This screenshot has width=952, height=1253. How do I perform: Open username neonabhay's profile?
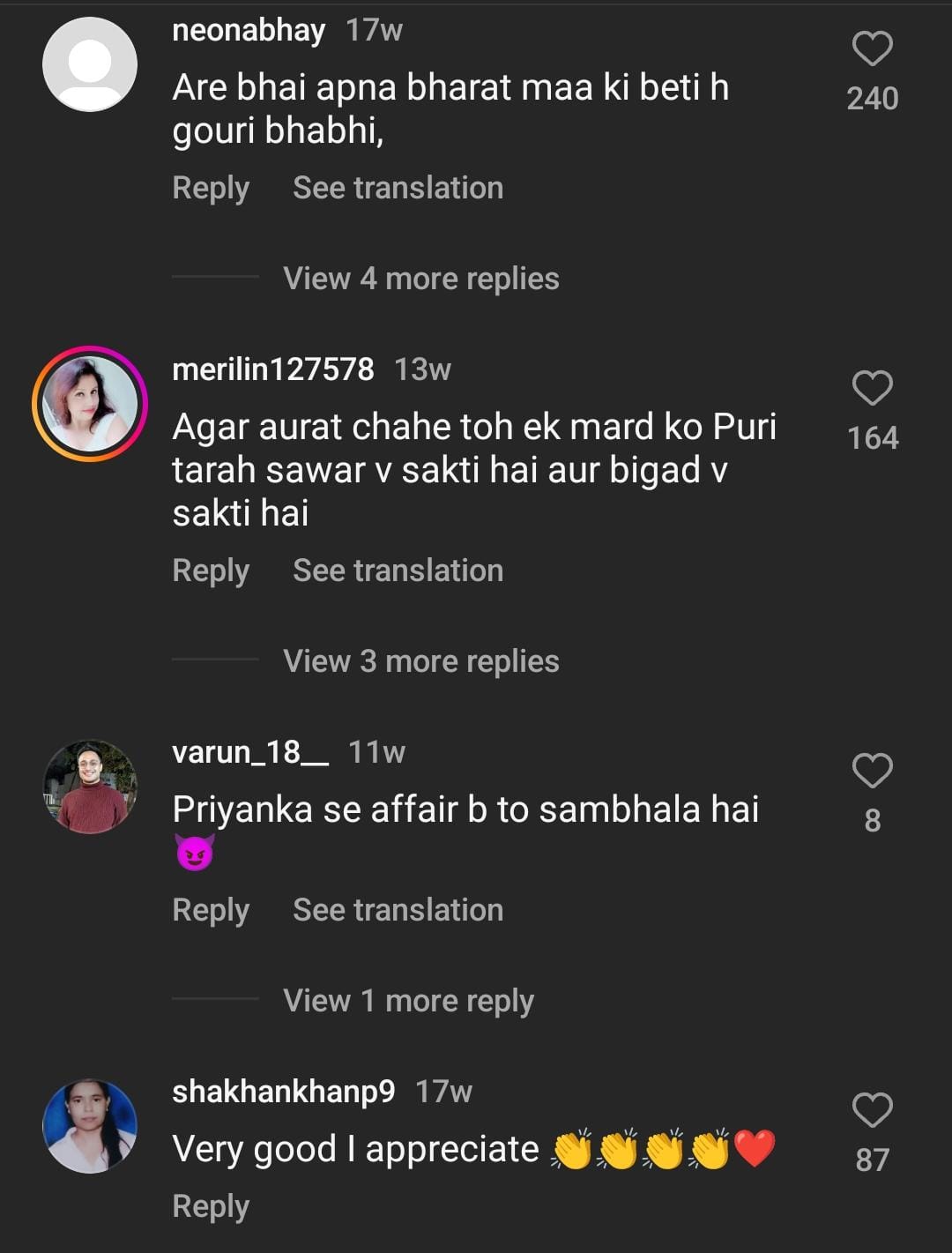[249, 30]
